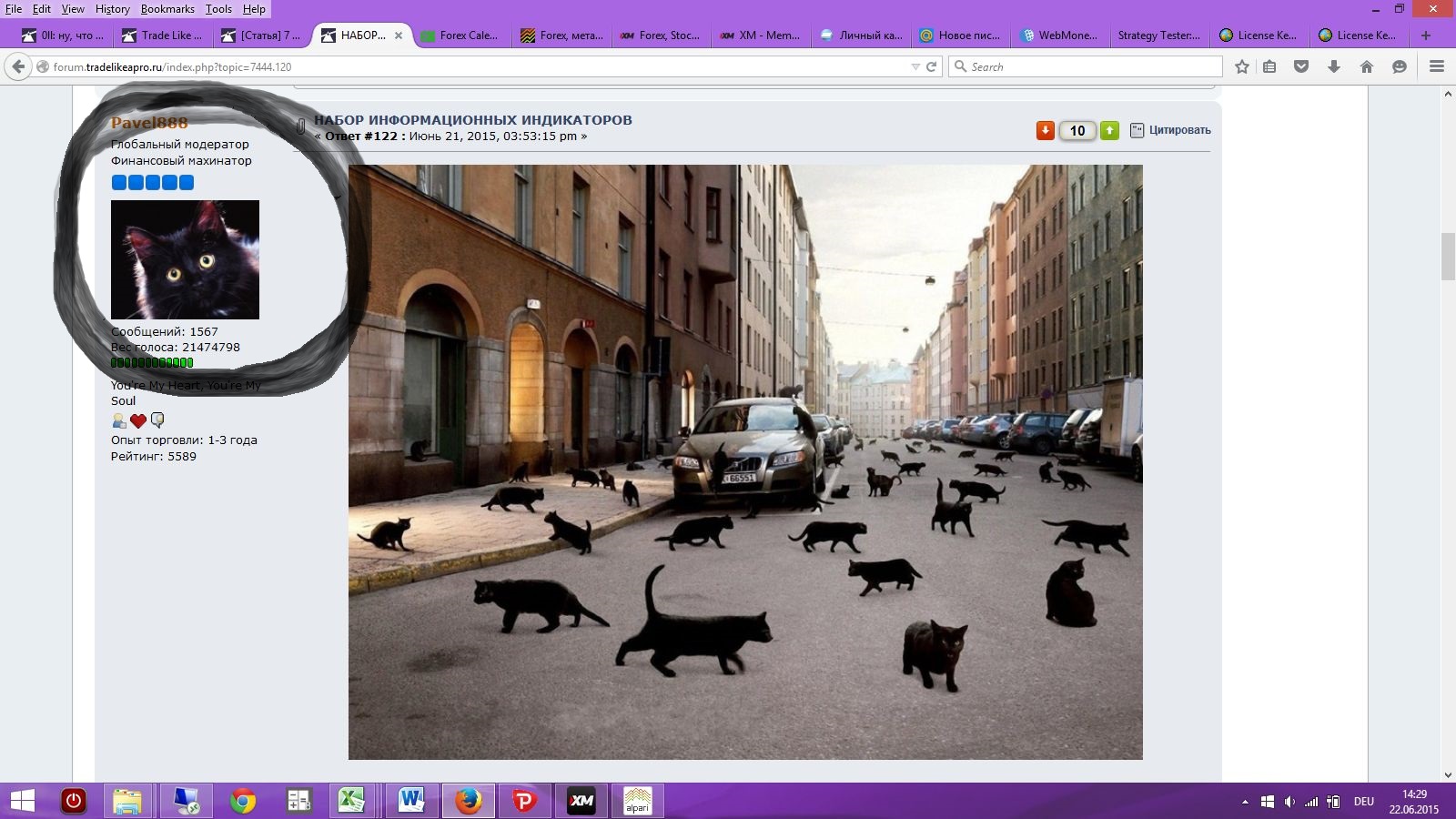Click the post vote score 10

tap(1077, 130)
